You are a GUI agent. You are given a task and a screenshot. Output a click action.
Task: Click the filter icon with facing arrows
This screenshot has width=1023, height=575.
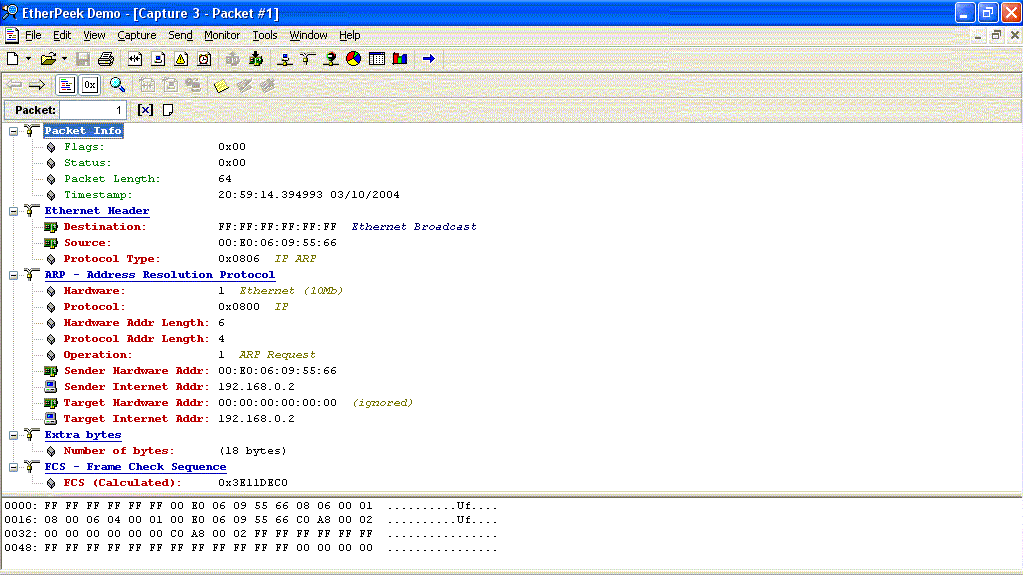point(135,59)
